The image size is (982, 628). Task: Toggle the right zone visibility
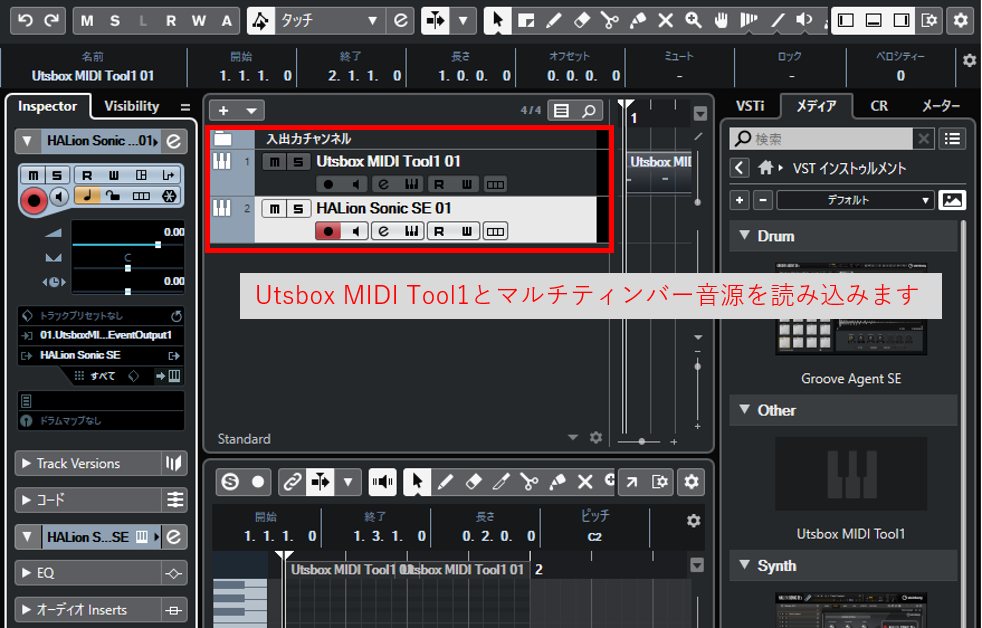tap(901, 21)
